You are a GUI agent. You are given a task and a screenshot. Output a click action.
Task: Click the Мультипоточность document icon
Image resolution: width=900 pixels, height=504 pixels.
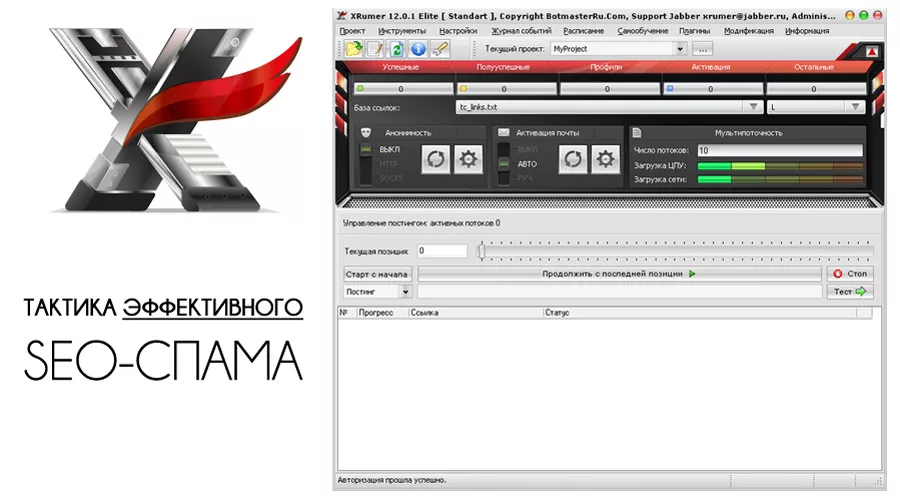(x=637, y=133)
